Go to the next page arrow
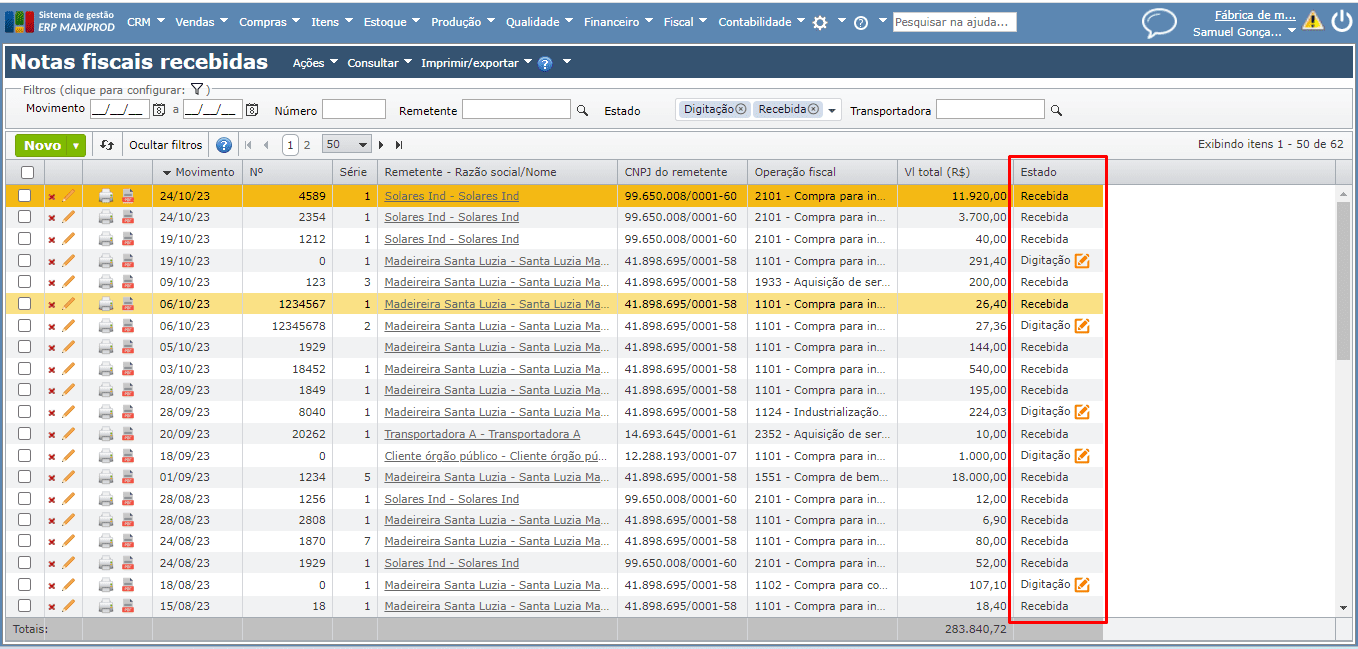 click(381, 145)
